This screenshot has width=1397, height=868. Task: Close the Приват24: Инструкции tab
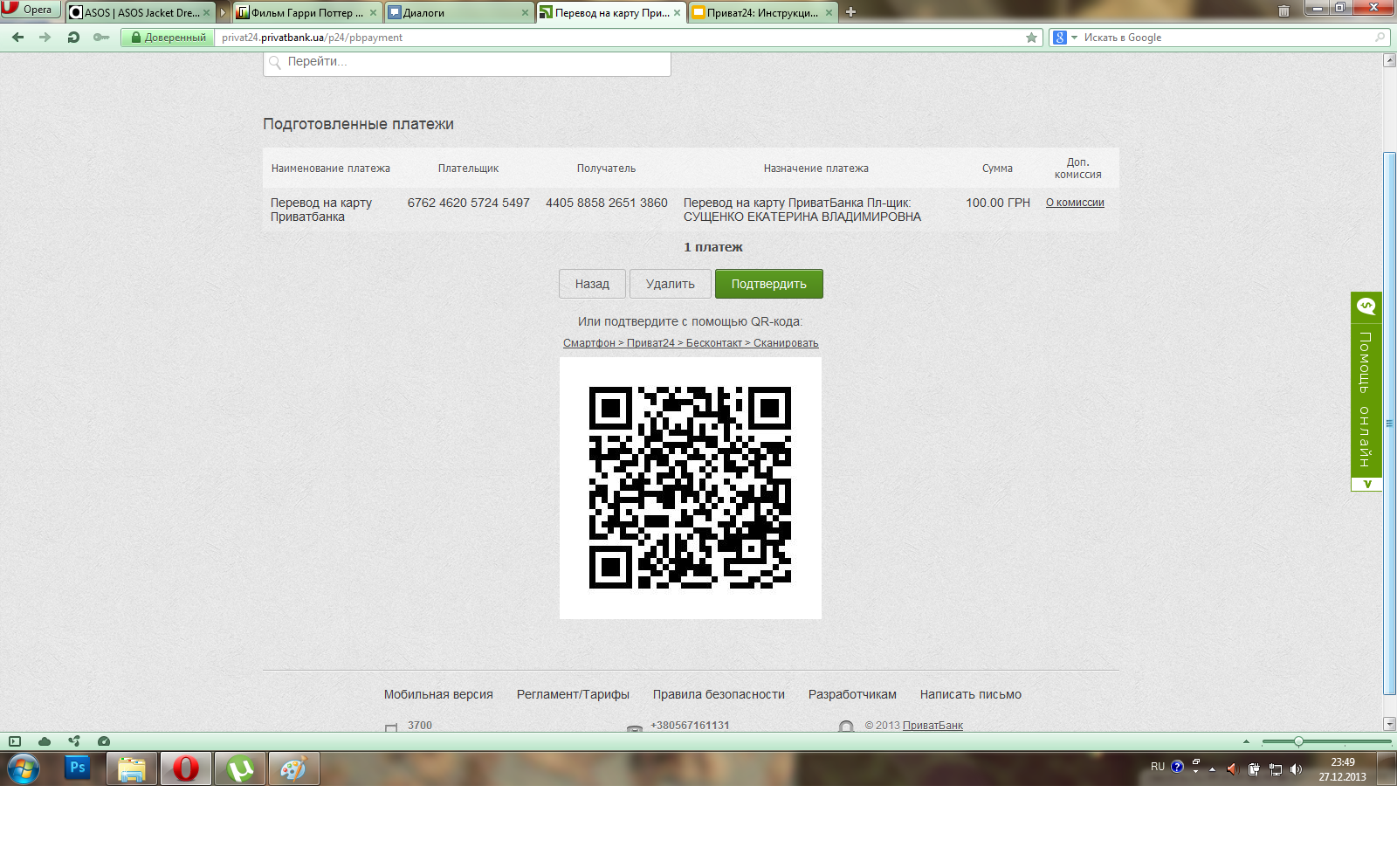click(829, 13)
